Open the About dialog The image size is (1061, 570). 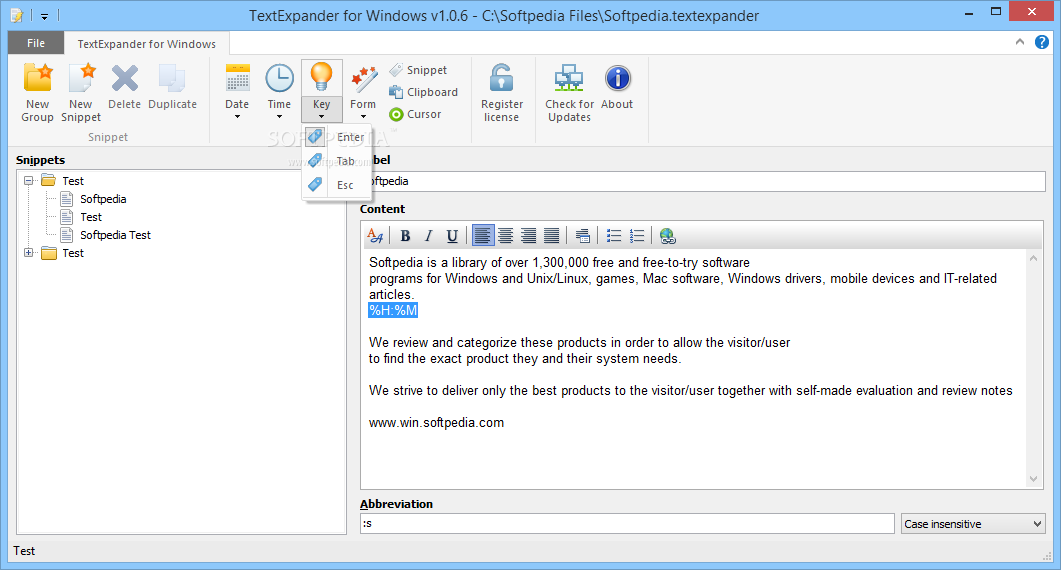(x=617, y=87)
